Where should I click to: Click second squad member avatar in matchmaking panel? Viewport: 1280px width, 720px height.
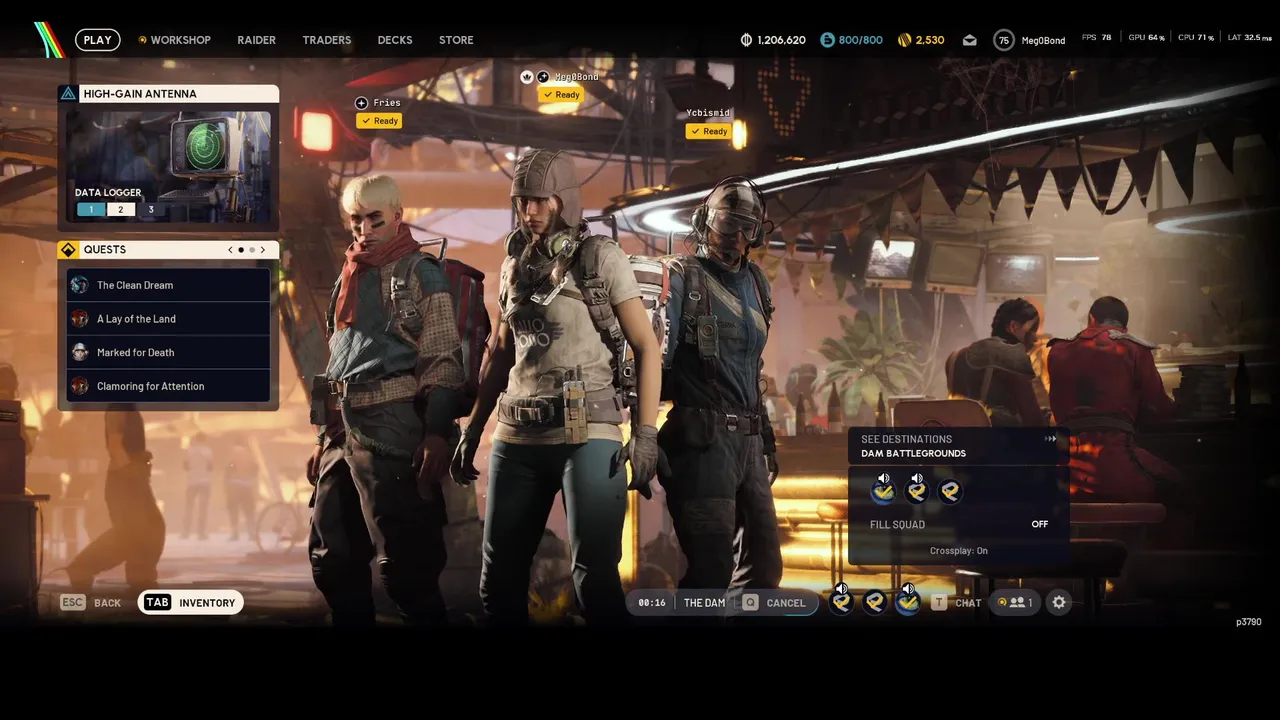917,491
